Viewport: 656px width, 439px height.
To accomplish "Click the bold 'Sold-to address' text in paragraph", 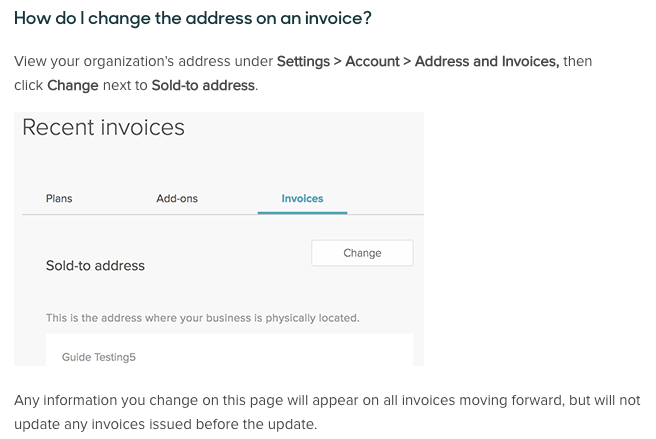I will (x=203, y=85).
